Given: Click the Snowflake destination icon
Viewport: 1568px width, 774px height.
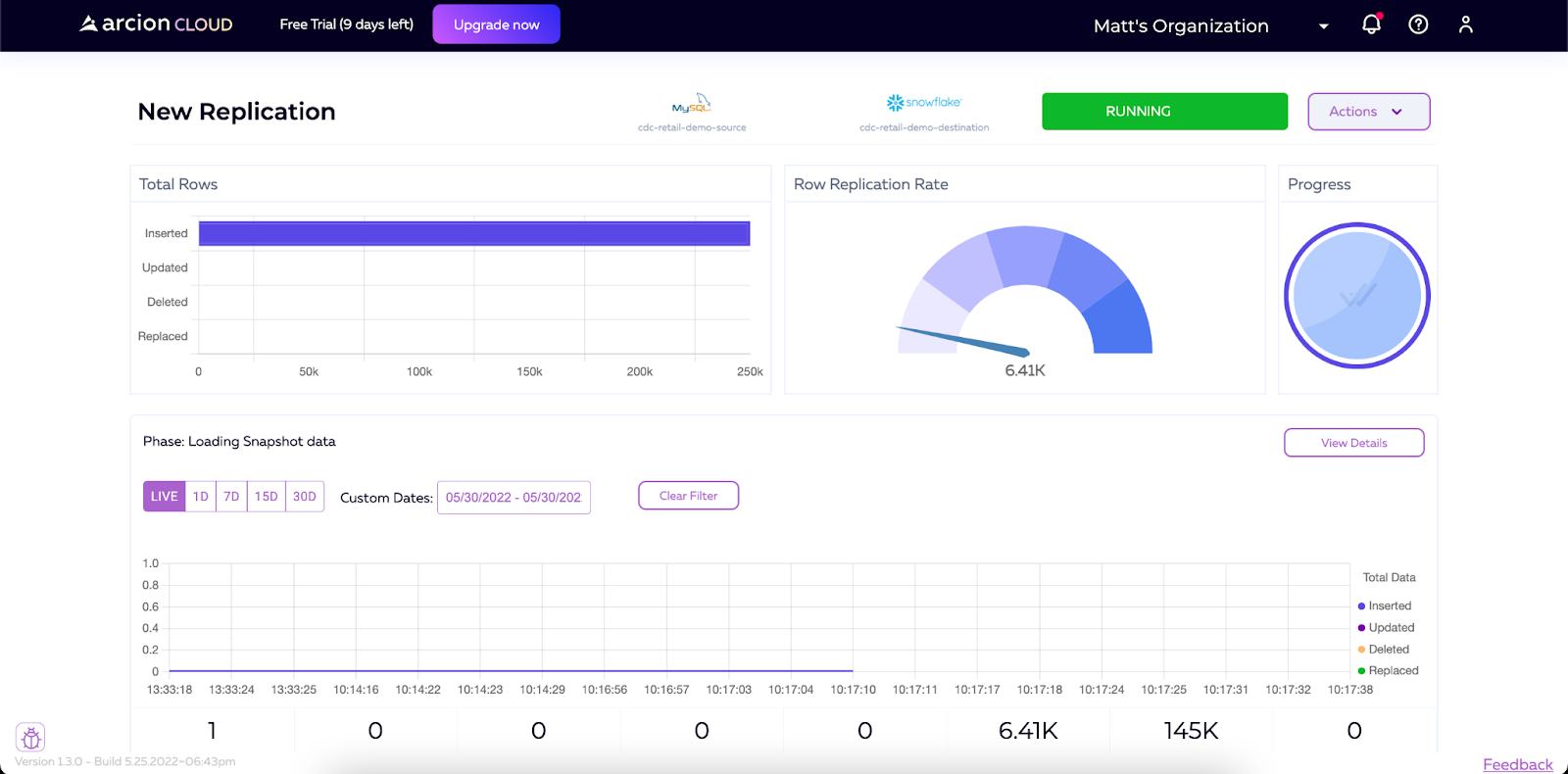Looking at the screenshot, I should [924, 103].
